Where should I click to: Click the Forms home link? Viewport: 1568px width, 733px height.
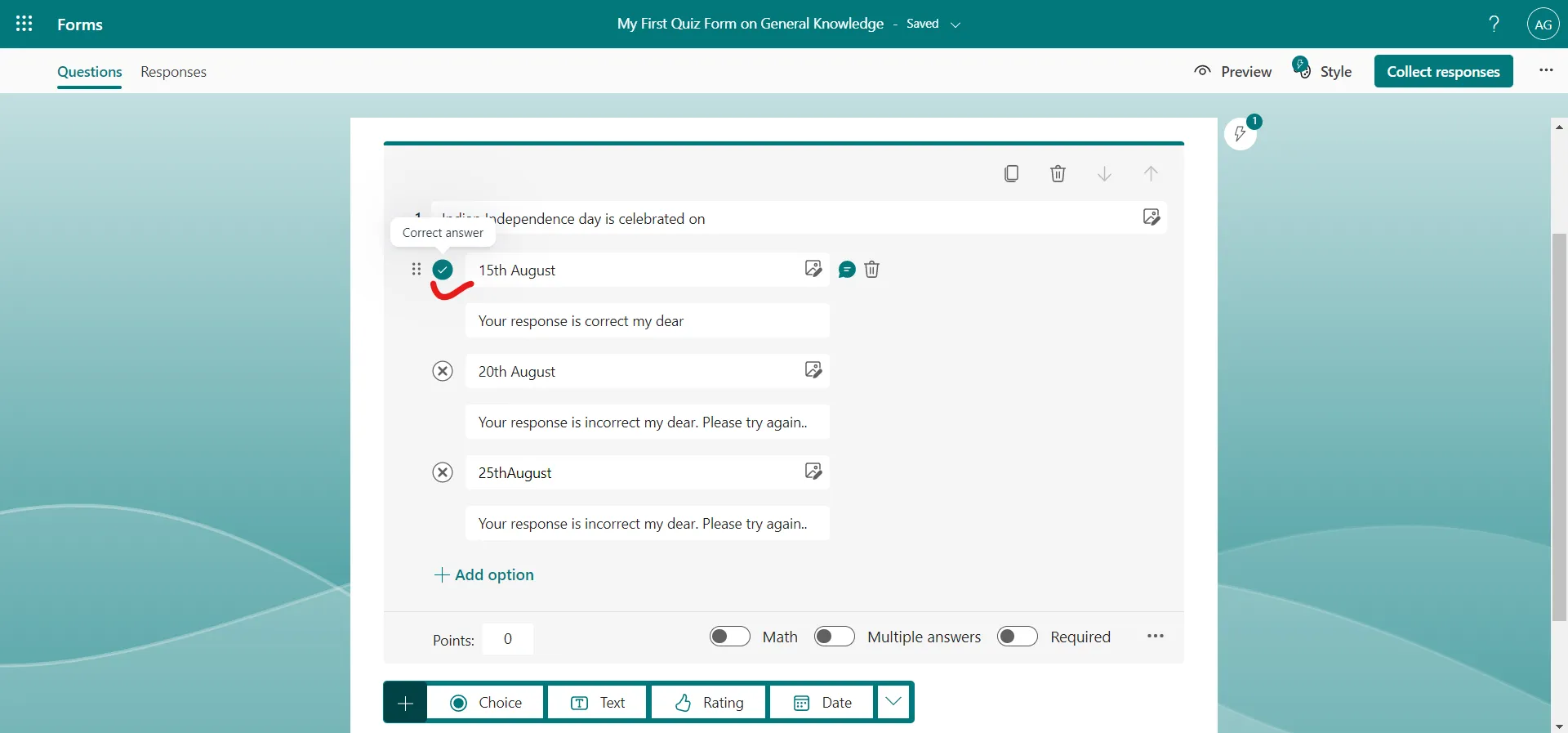click(x=80, y=25)
